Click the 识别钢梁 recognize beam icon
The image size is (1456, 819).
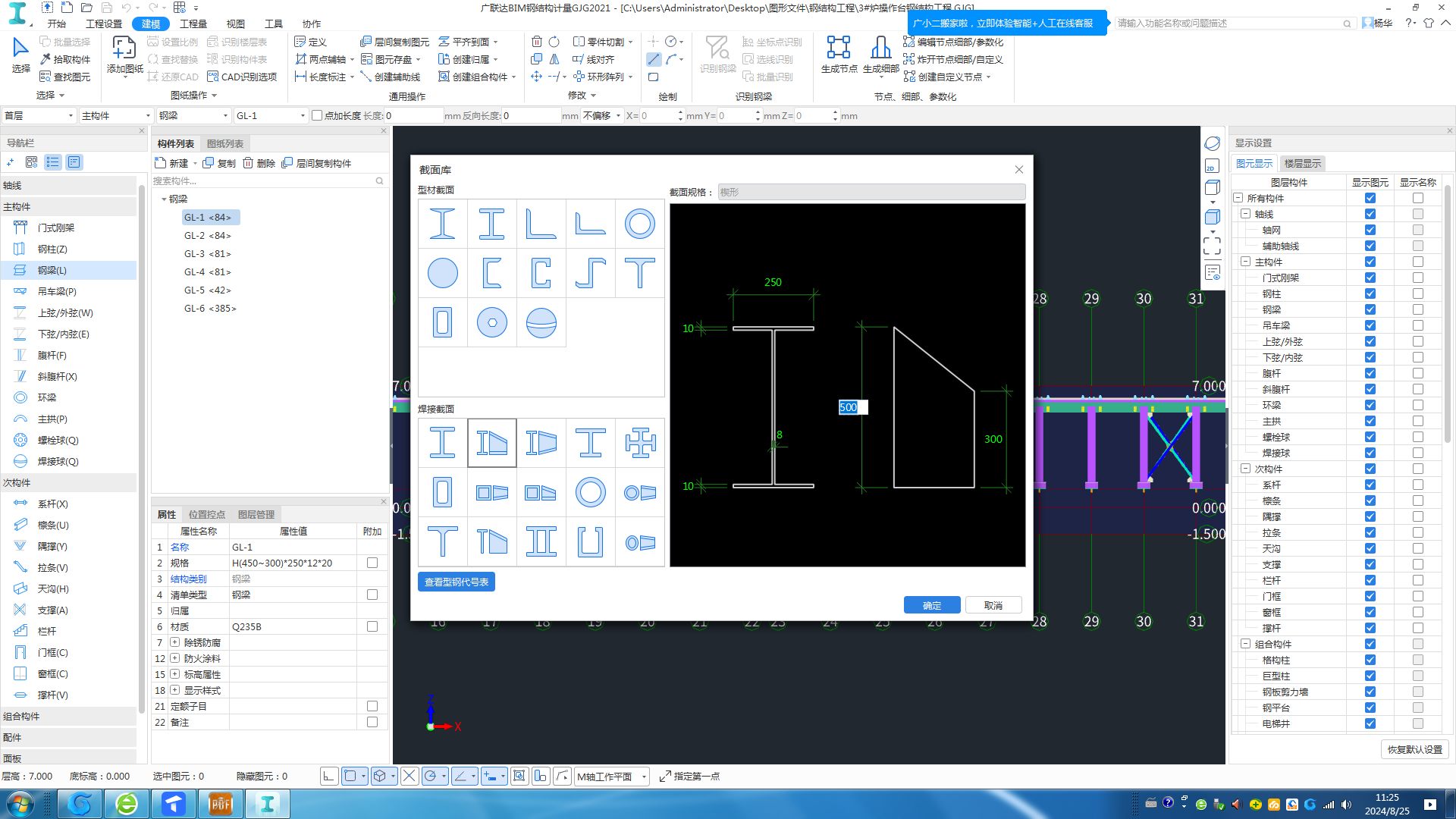pyautogui.click(x=717, y=55)
